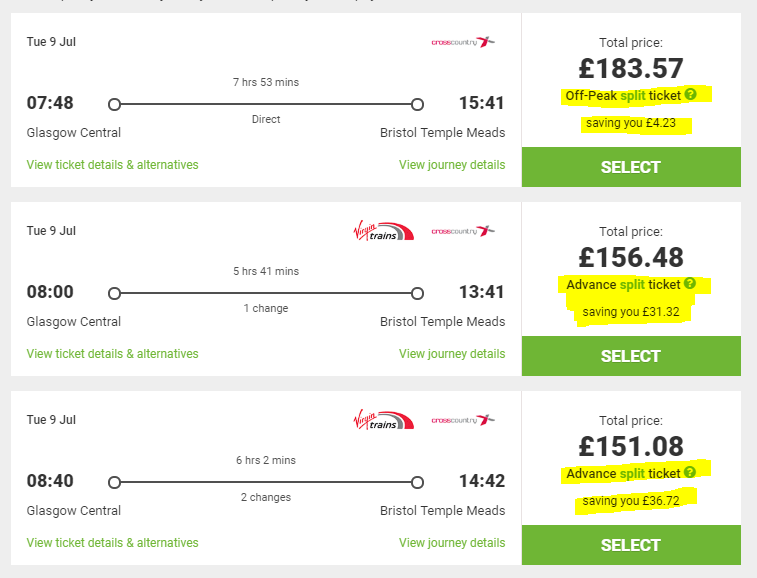View ticket details & alternatives for 07:48 train
The height and width of the screenshot is (578, 757).
coord(112,165)
